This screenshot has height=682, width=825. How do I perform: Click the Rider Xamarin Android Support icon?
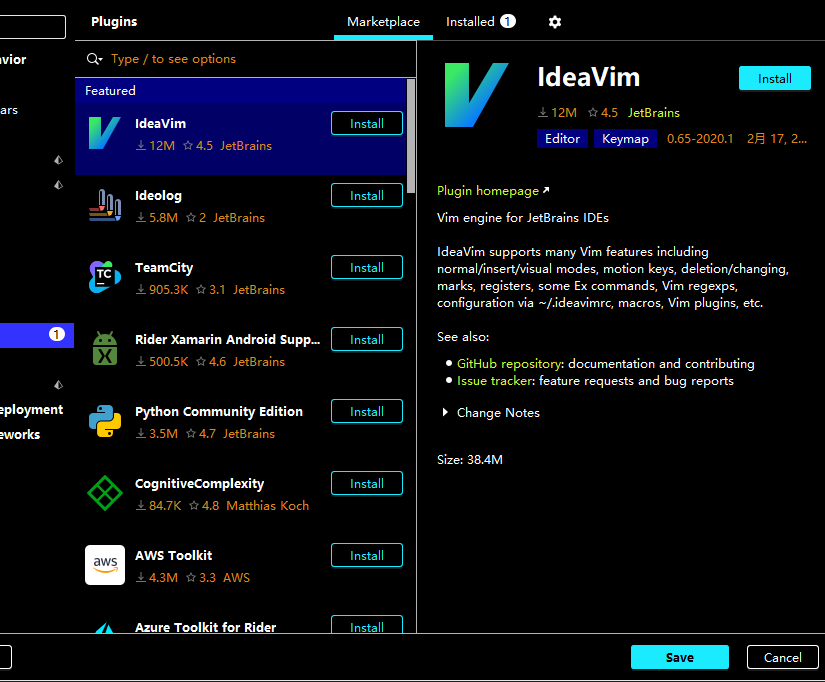click(105, 348)
